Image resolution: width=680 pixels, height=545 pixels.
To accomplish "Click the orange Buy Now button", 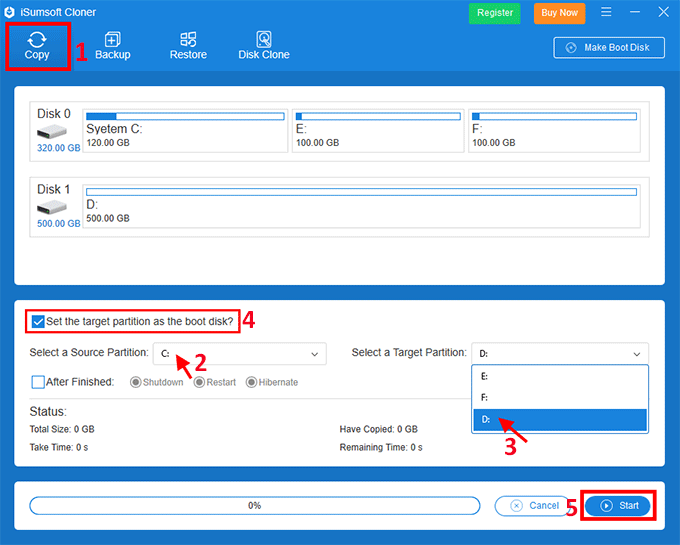I will pos(559,13).
